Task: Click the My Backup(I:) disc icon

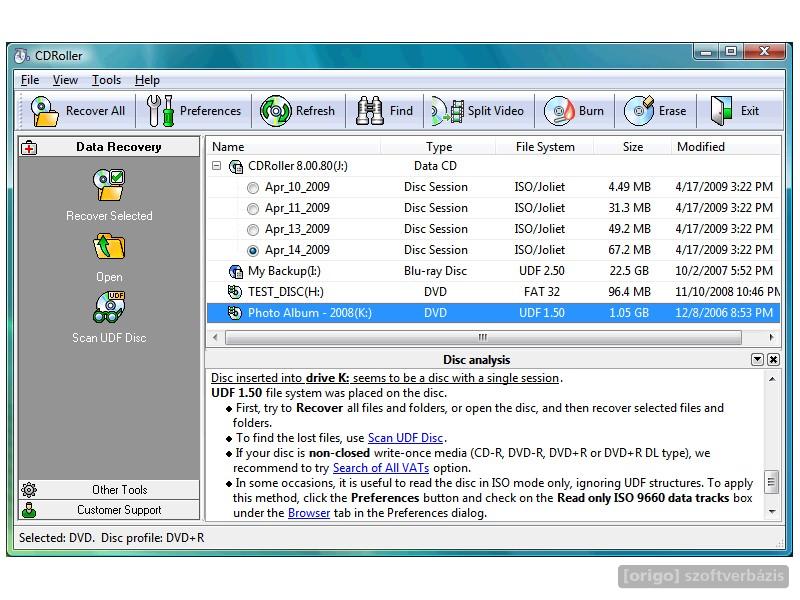Action: click(x=236, y=271)
